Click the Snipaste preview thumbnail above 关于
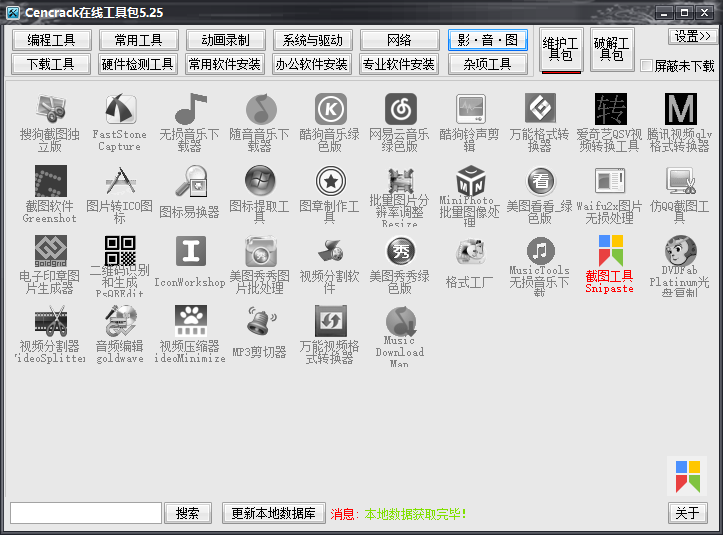This screenshot has height=535, width=723. pyautogui.click(x=687, y=476)
